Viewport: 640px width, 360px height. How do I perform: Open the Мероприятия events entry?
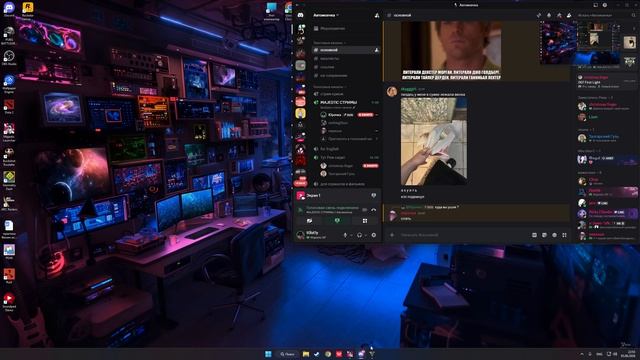tap(329, 29)
